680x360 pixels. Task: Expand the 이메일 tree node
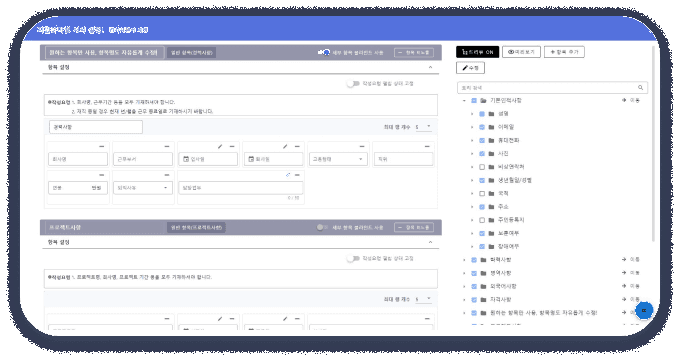point(472,127)
